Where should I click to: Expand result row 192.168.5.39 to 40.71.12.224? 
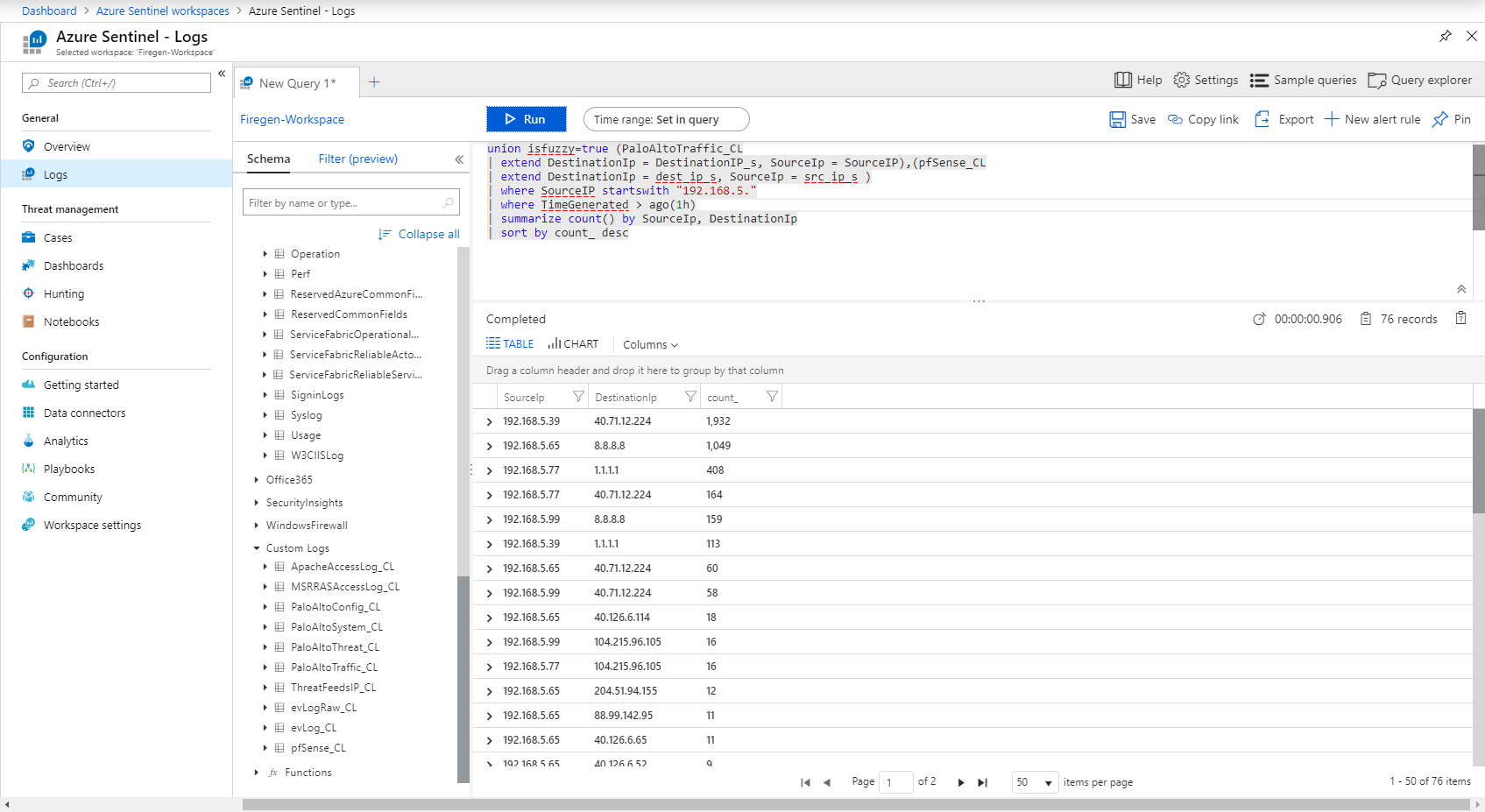[490, 421]
